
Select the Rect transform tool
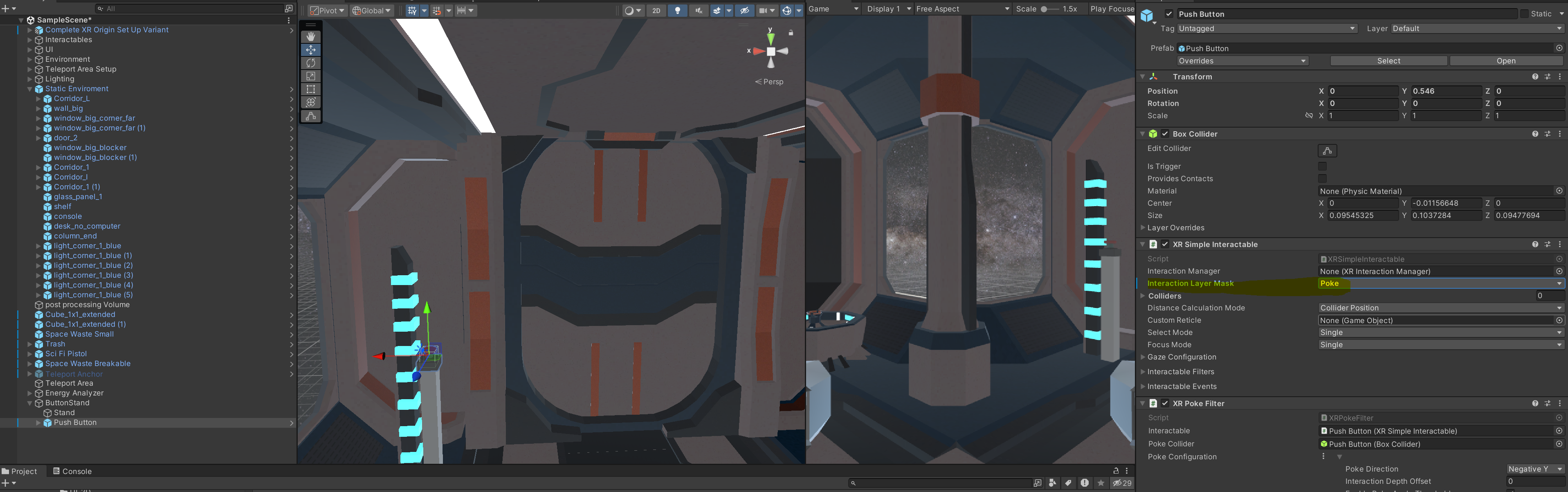pos(310,89)
